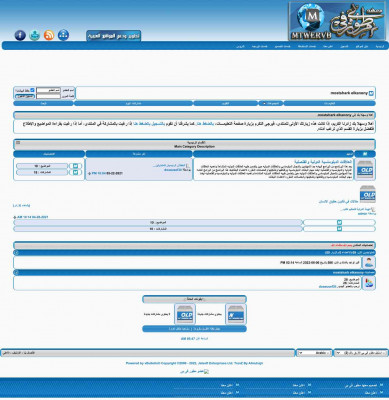Click the password input field

click(48, 96)
